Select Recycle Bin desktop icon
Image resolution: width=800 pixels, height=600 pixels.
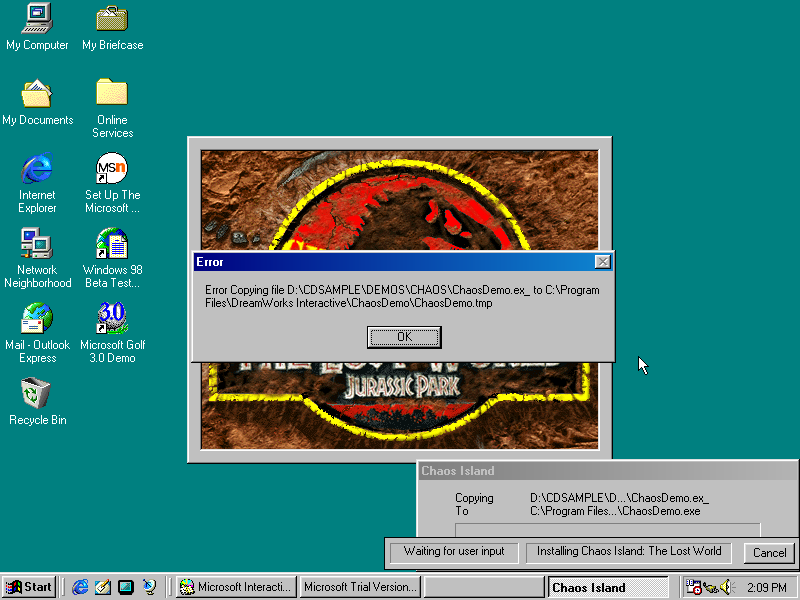point(37,402)
